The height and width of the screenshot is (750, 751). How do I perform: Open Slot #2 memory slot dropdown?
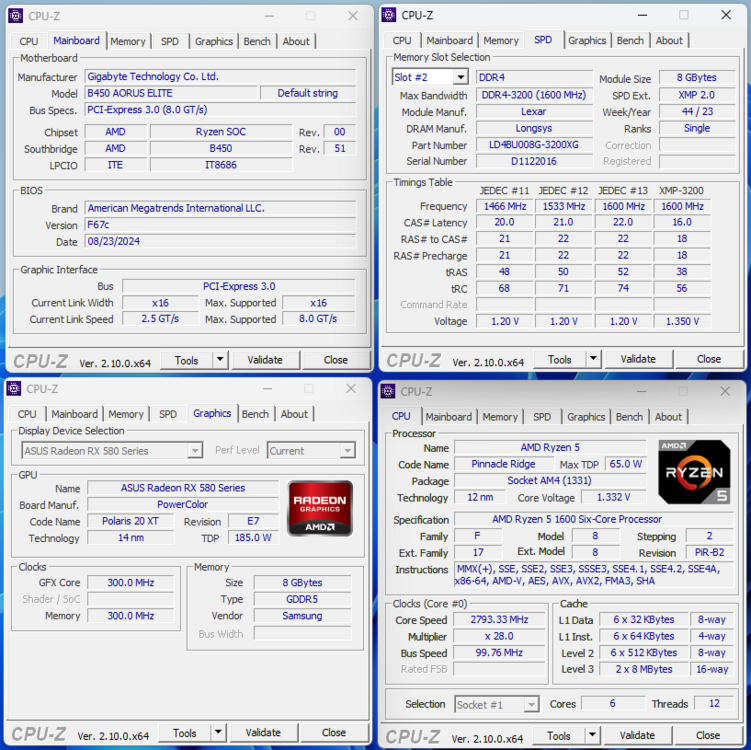point(460,77)
